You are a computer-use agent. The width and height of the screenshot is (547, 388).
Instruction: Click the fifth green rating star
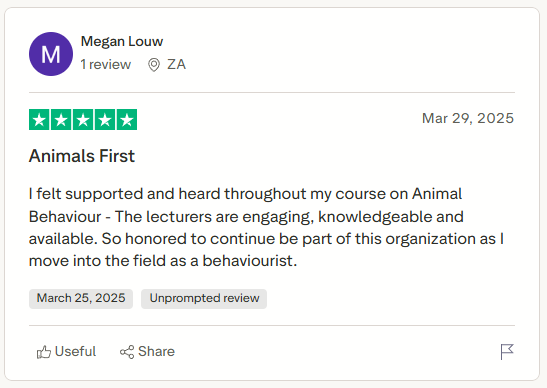point(127,120)
